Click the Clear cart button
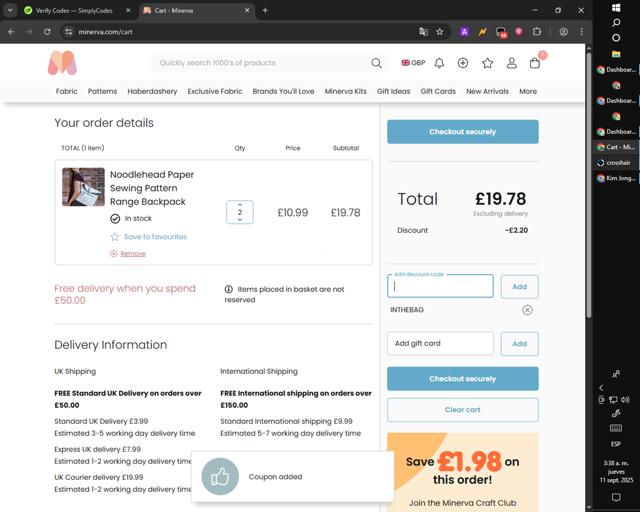The width and height of the screenshot is (640, 512). (462, 410)
